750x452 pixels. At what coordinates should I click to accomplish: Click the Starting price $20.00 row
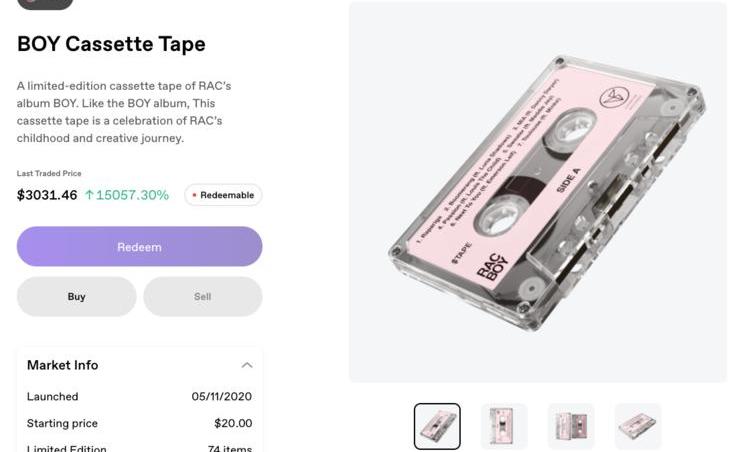coord(139,423)
